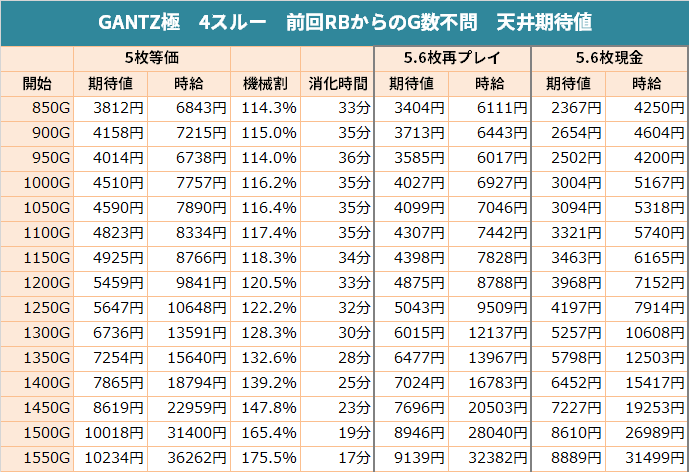Click the 17分 cell
This screenshot has height=472, width=689.
pos(337,459)
